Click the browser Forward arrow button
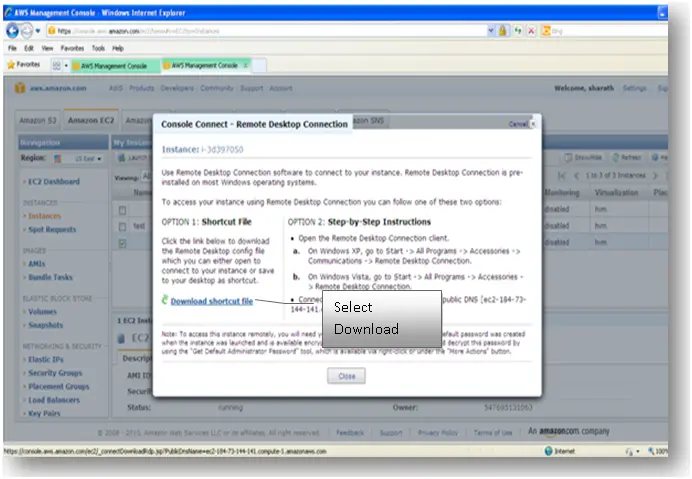This screenshot has width=692, height=479. tap(27, 30)
